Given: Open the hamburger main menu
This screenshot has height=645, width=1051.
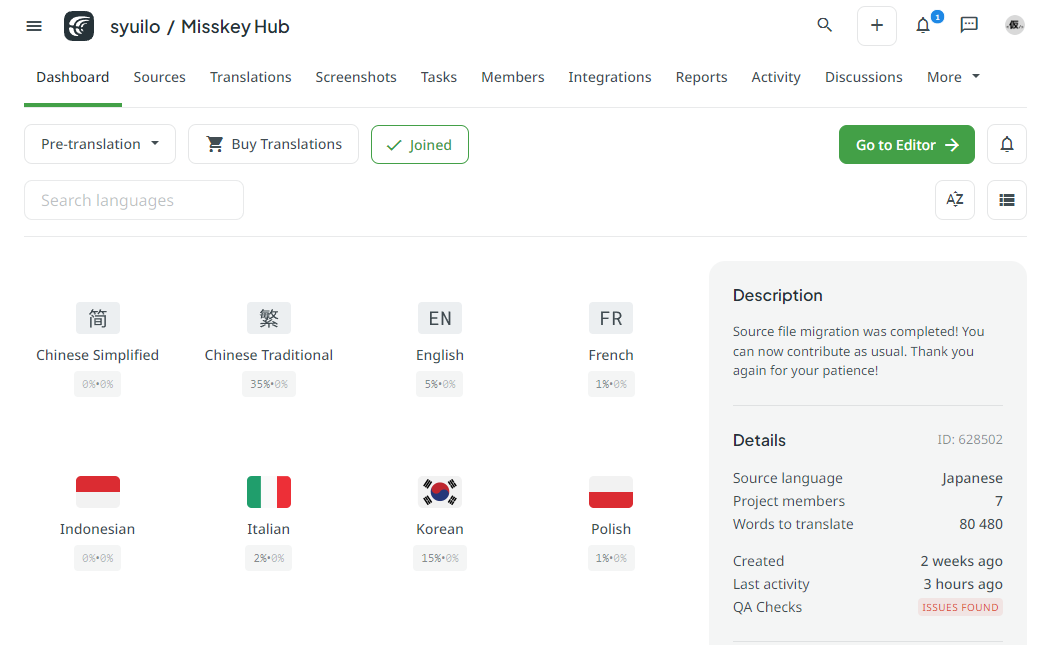Looking at the screenshot, I should 34,26.
